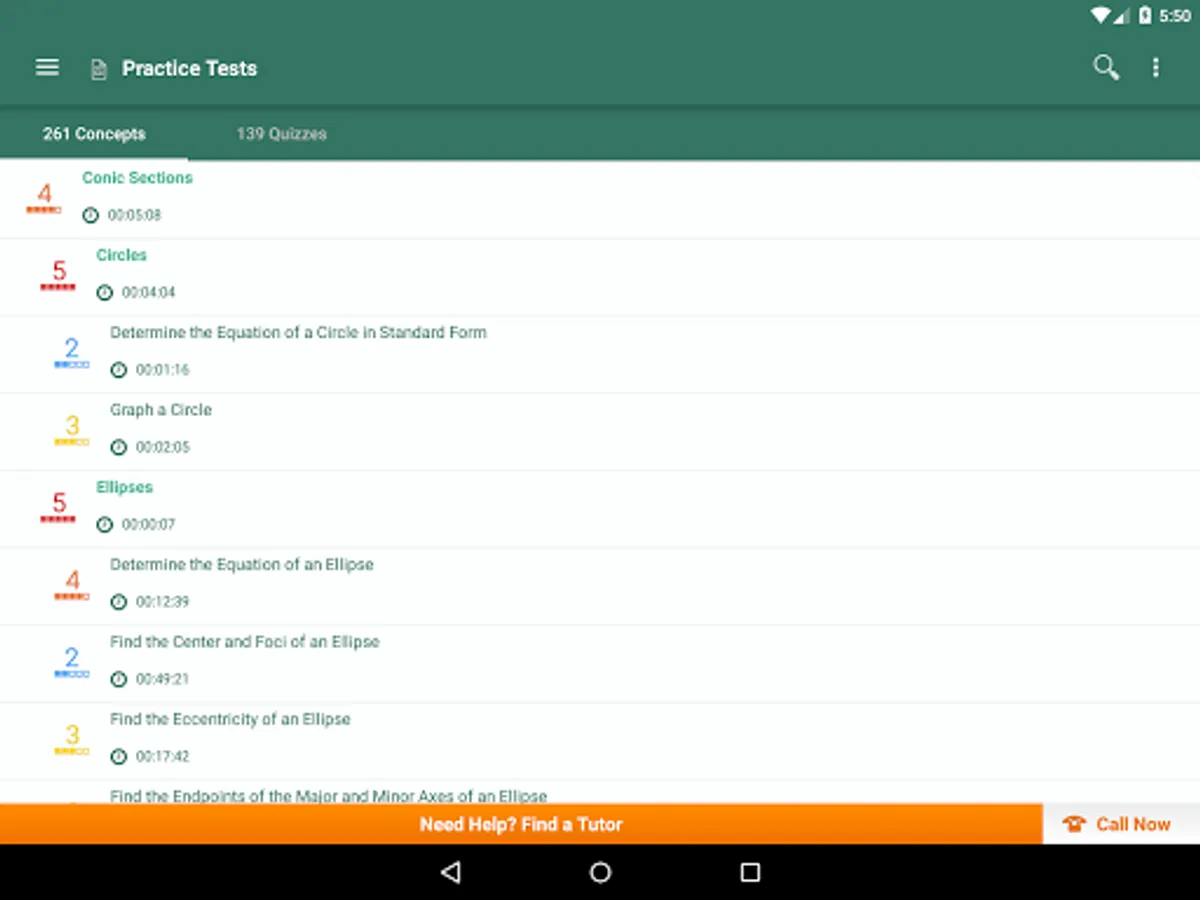Image resolution: width=1200 pixels, height=900 pixels.
Task: Select the level 2 score indicator for Circle Equation
Action: pyautogui.click(x=71, y=353)
